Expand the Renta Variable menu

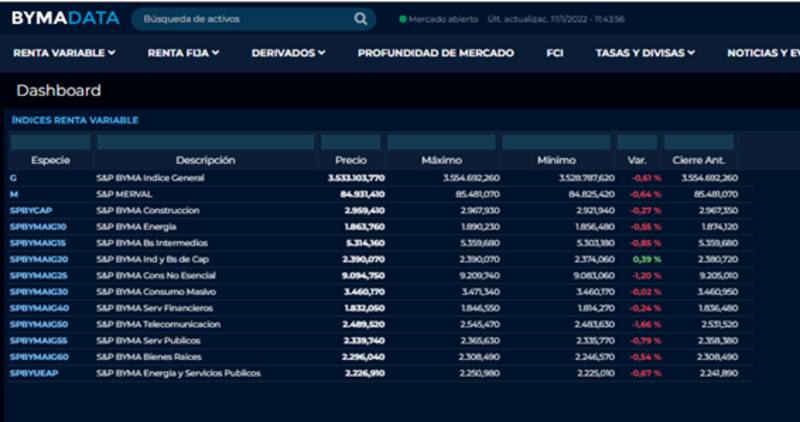(64, 53)
